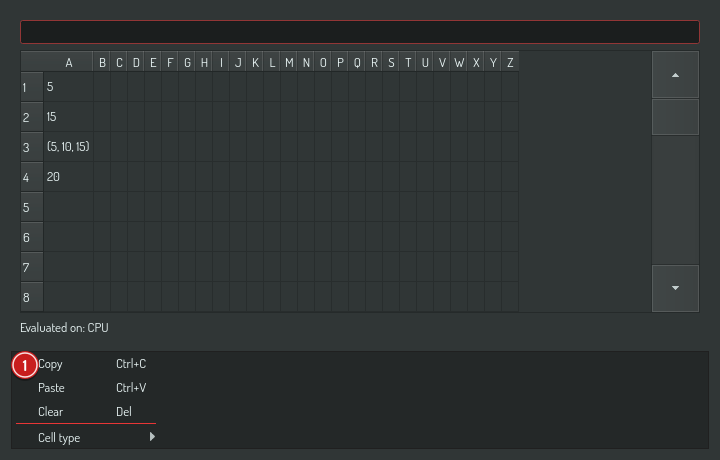Click the scroll up arrow button
This screenshot has width=720, height=460.
(675, 75)
